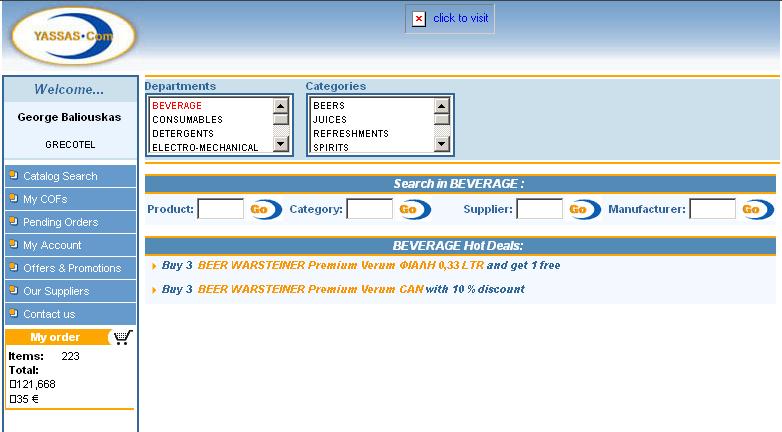
Task: Click the bullet icon beside My COFs
Action: point(14,198)
